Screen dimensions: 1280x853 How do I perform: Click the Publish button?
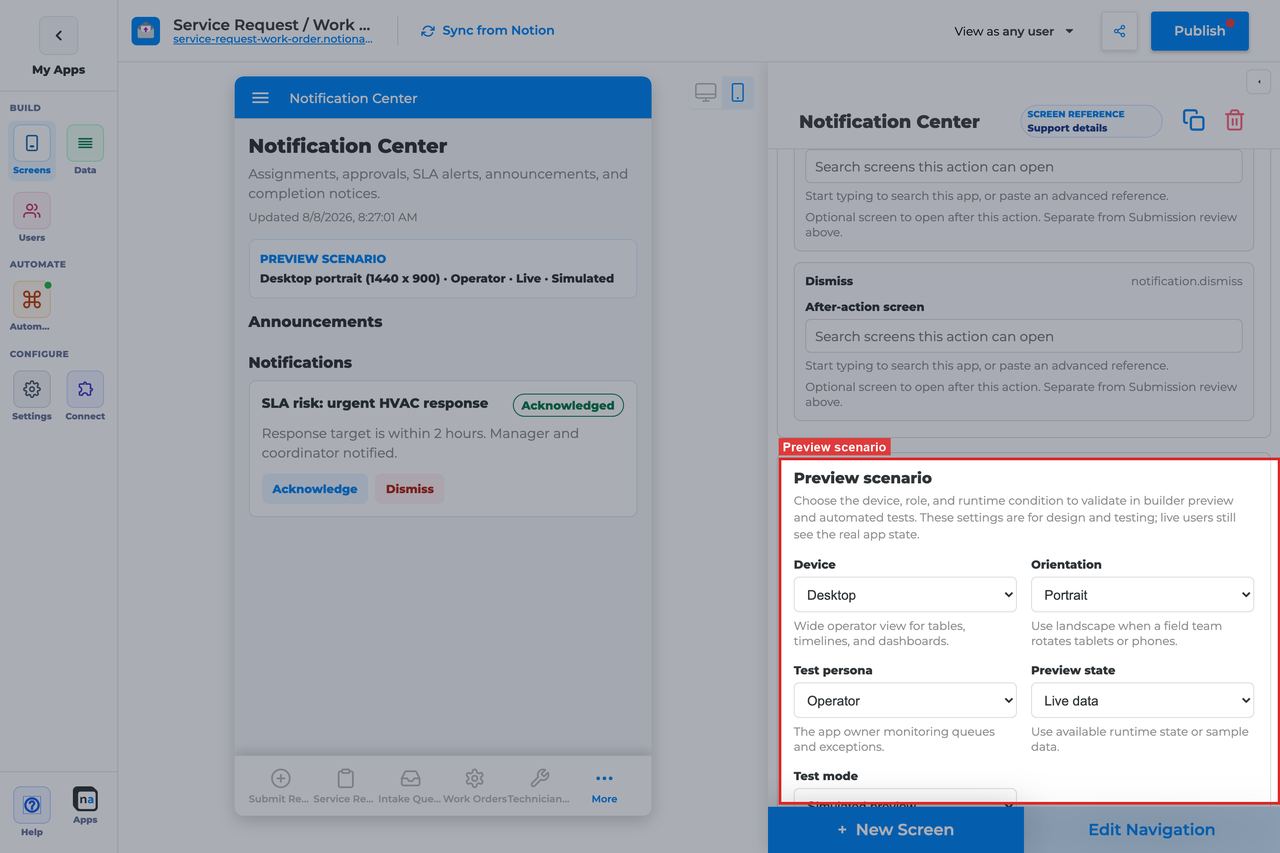point(1200,31)
